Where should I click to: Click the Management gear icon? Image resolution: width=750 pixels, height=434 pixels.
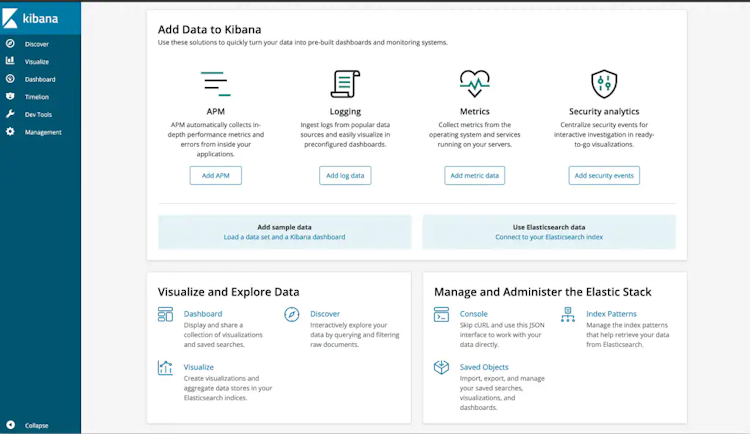tap(10, 132)
